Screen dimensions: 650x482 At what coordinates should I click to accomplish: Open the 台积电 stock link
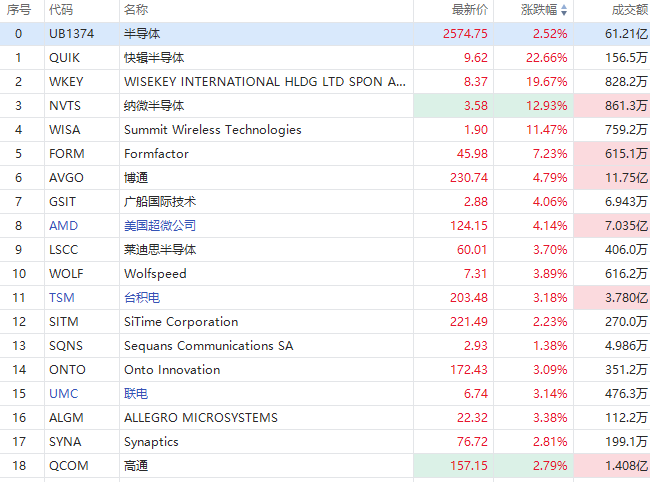(142, 298)
